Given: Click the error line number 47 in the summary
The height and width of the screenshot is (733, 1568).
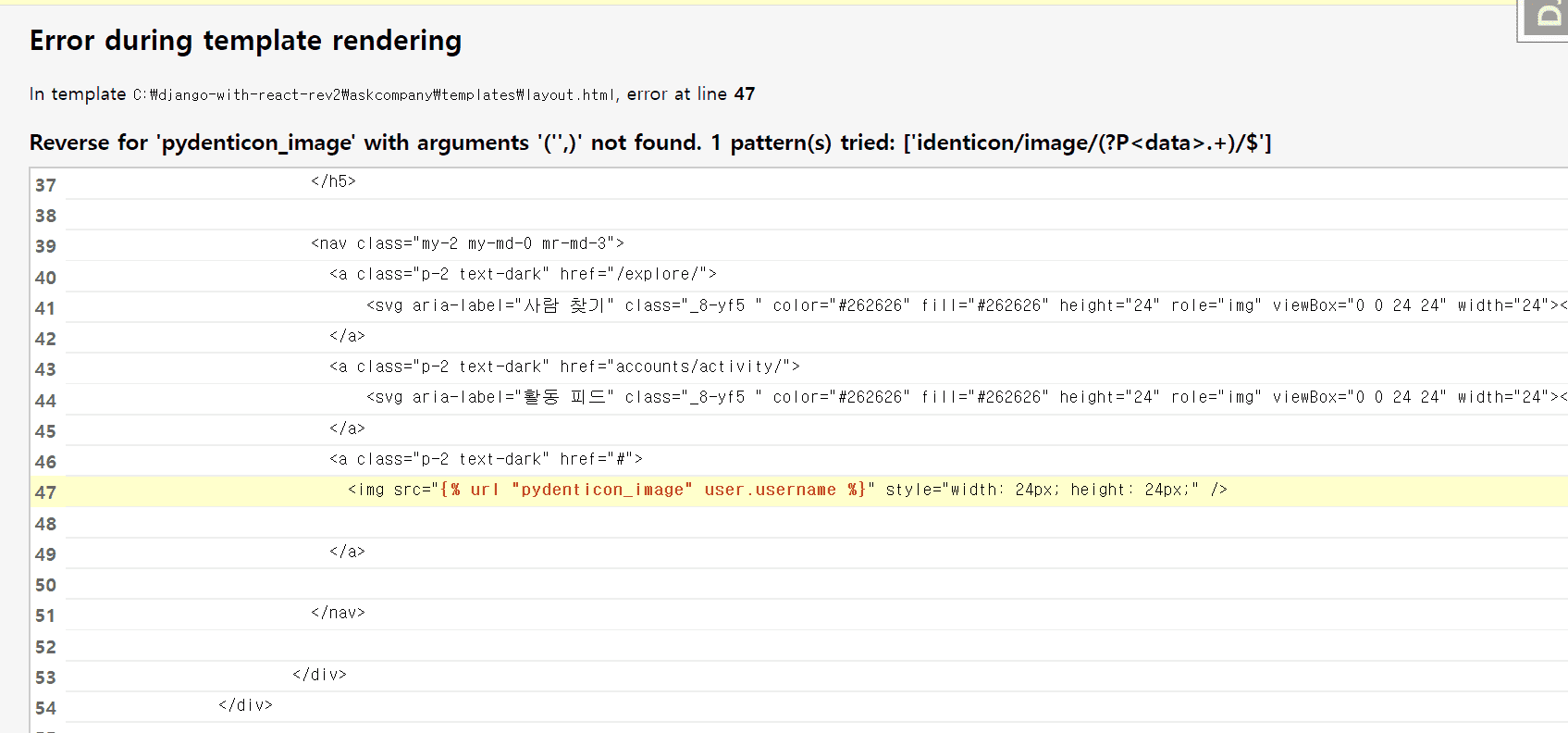Looking at the screenshot, I should (744, 94).
